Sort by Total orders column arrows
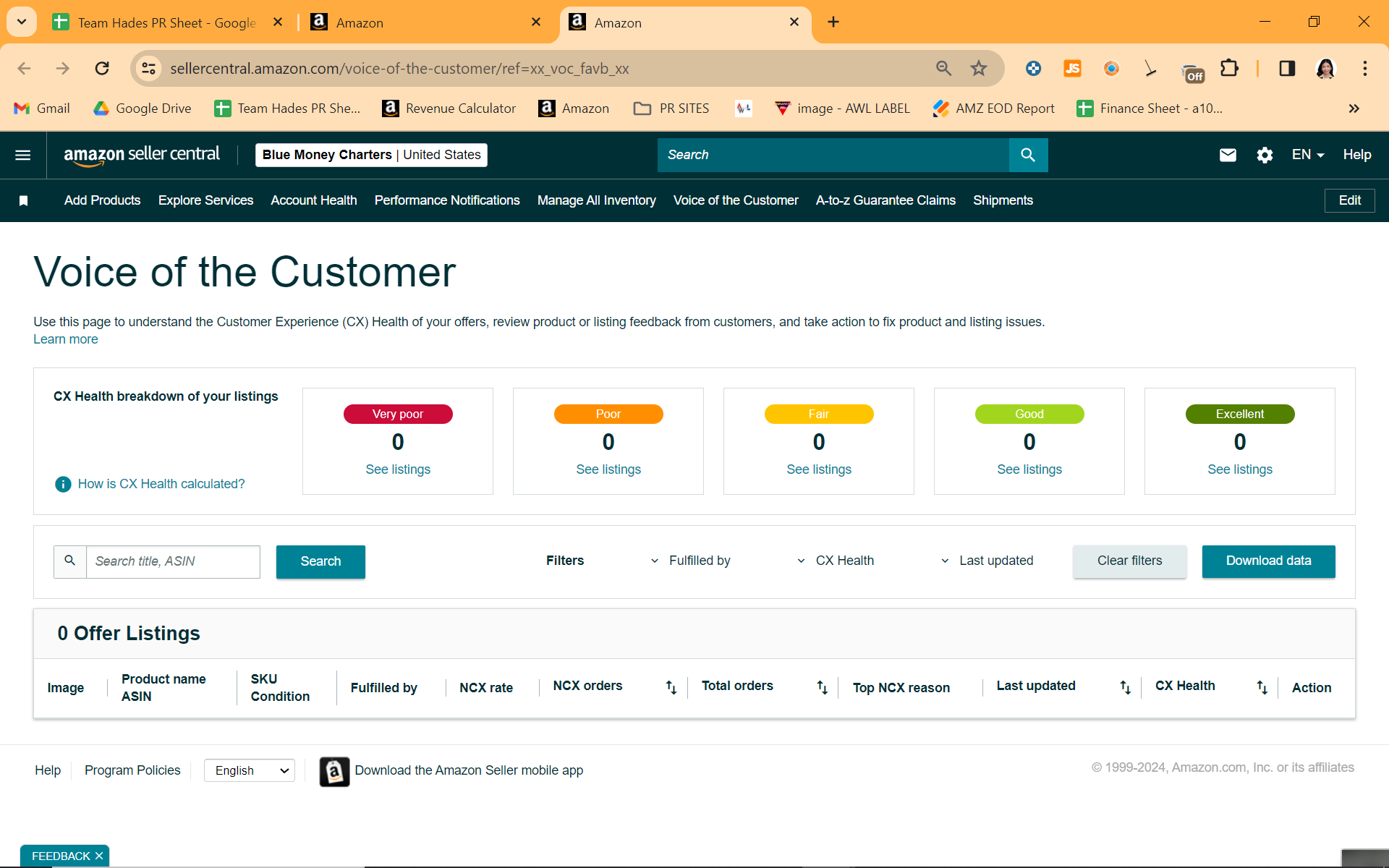The image size is (1389, 868). (822, 687)
